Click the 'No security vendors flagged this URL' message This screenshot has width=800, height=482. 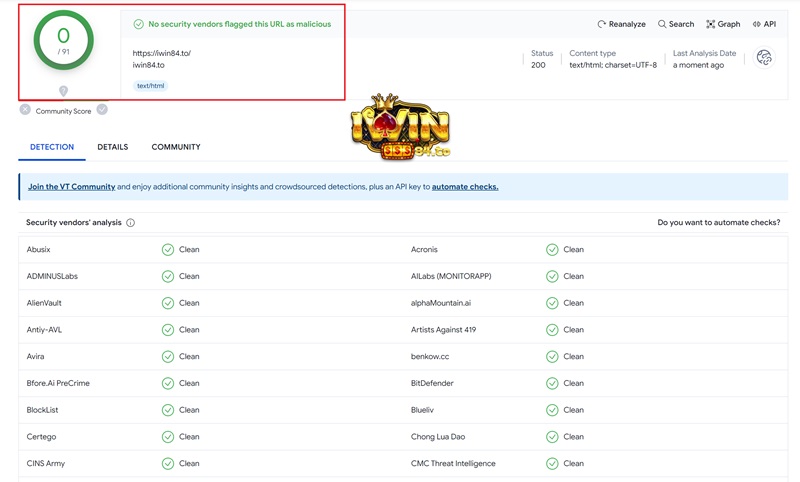(240, 24)
